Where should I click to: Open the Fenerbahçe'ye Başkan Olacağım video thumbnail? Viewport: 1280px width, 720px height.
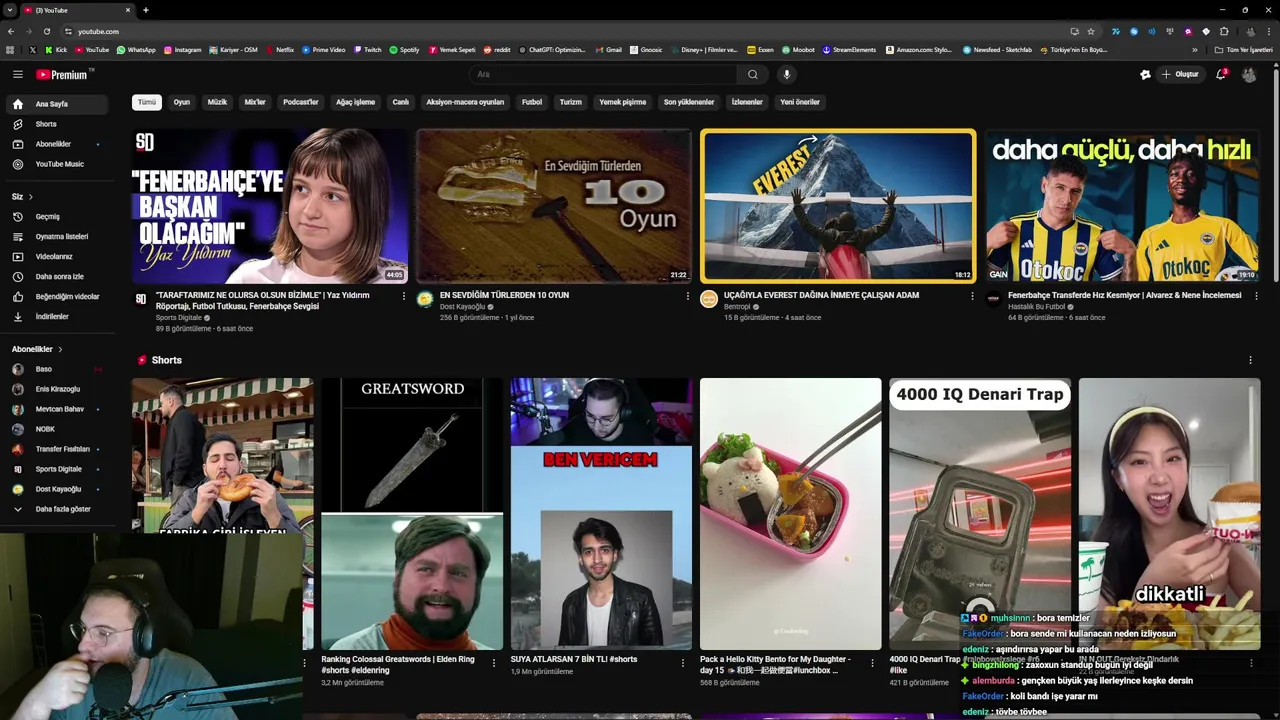[x=269, y=206]
